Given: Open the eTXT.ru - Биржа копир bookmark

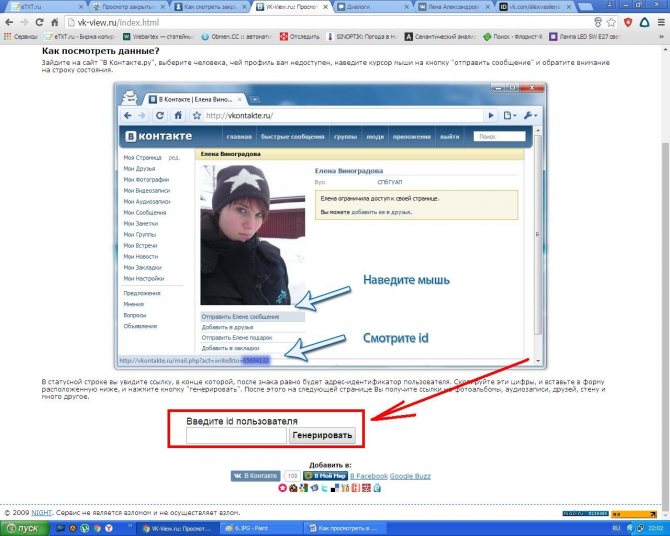Looking at the screenshot, I should (x=79, y=37).
